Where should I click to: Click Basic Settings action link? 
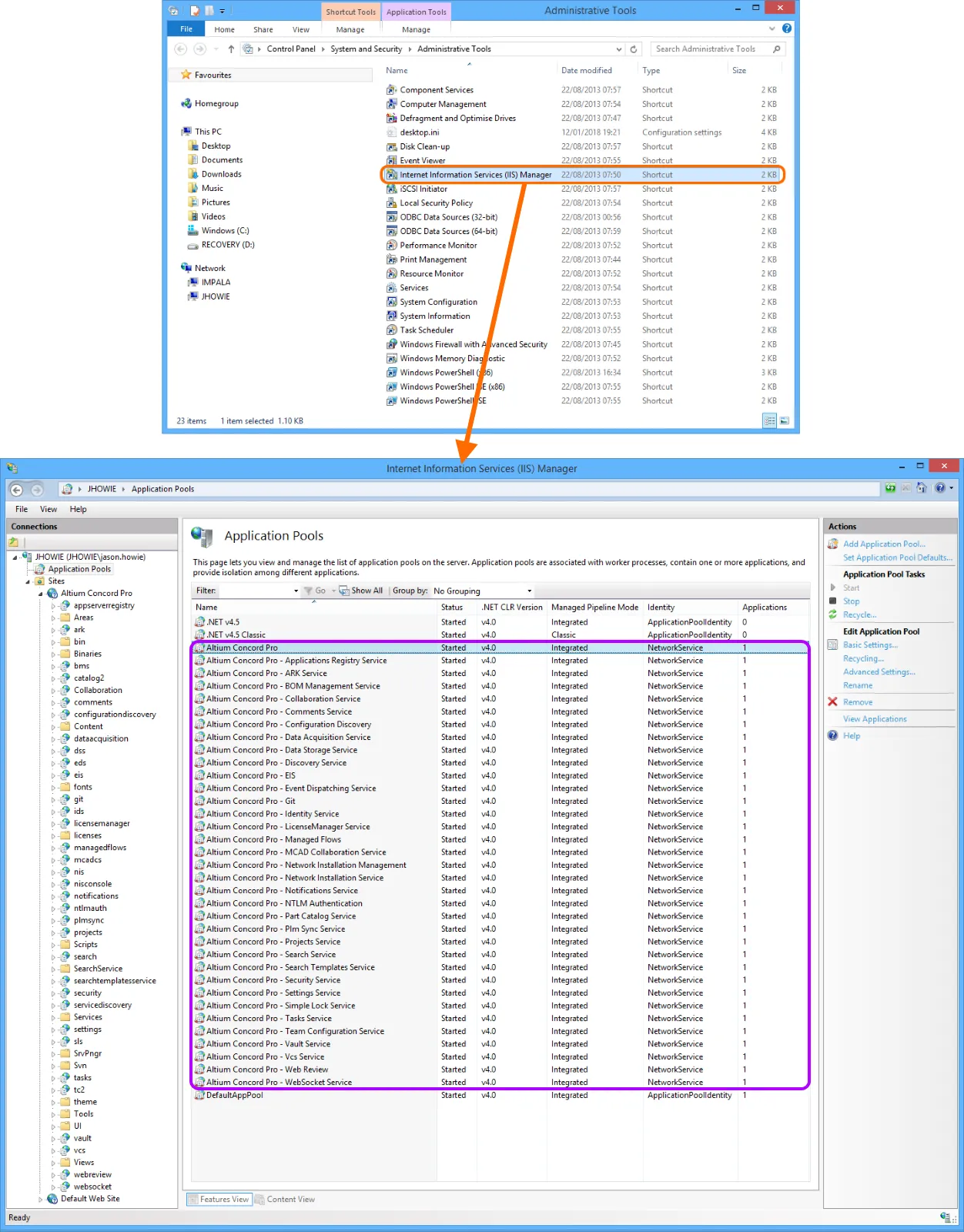click(x=870, y=645)
